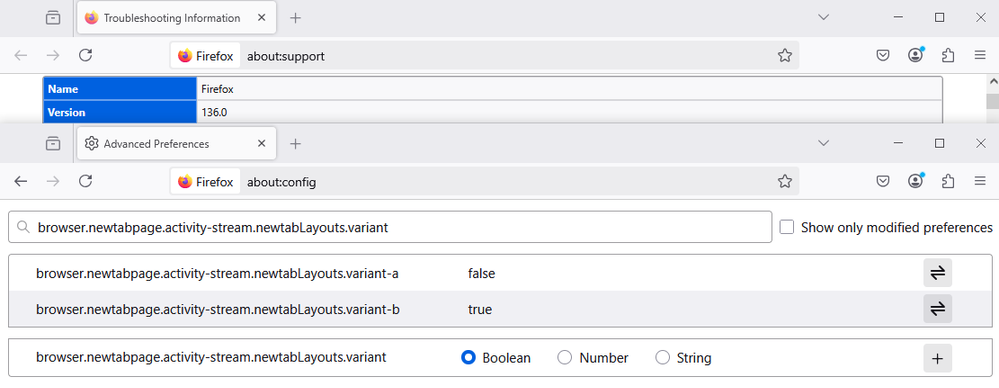The width and height of the screenshot is (999, 388).
Task: Select the Version header cell
Action: (x=120, y=112)
